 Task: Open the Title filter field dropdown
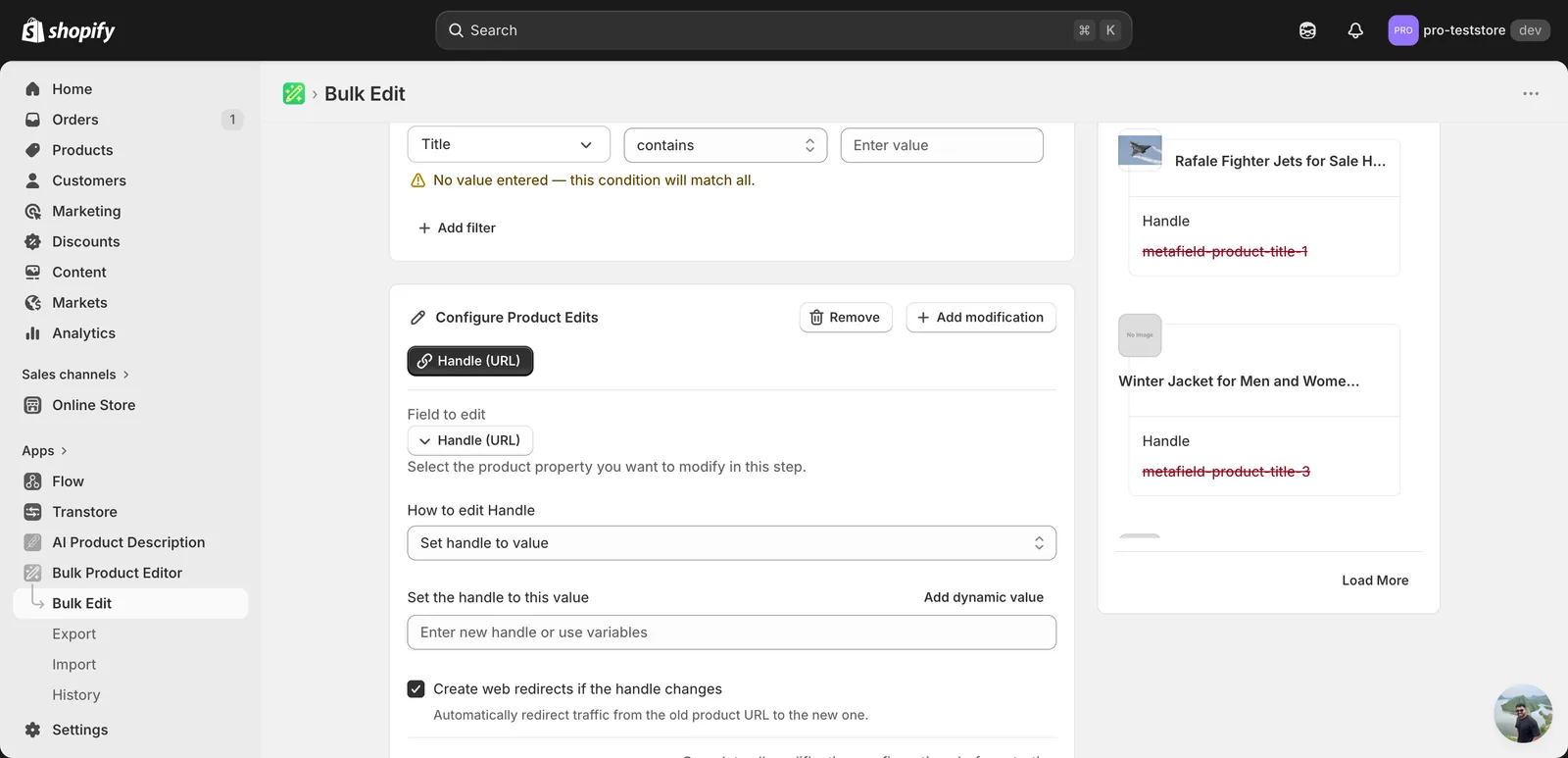(x=509, y=144)
